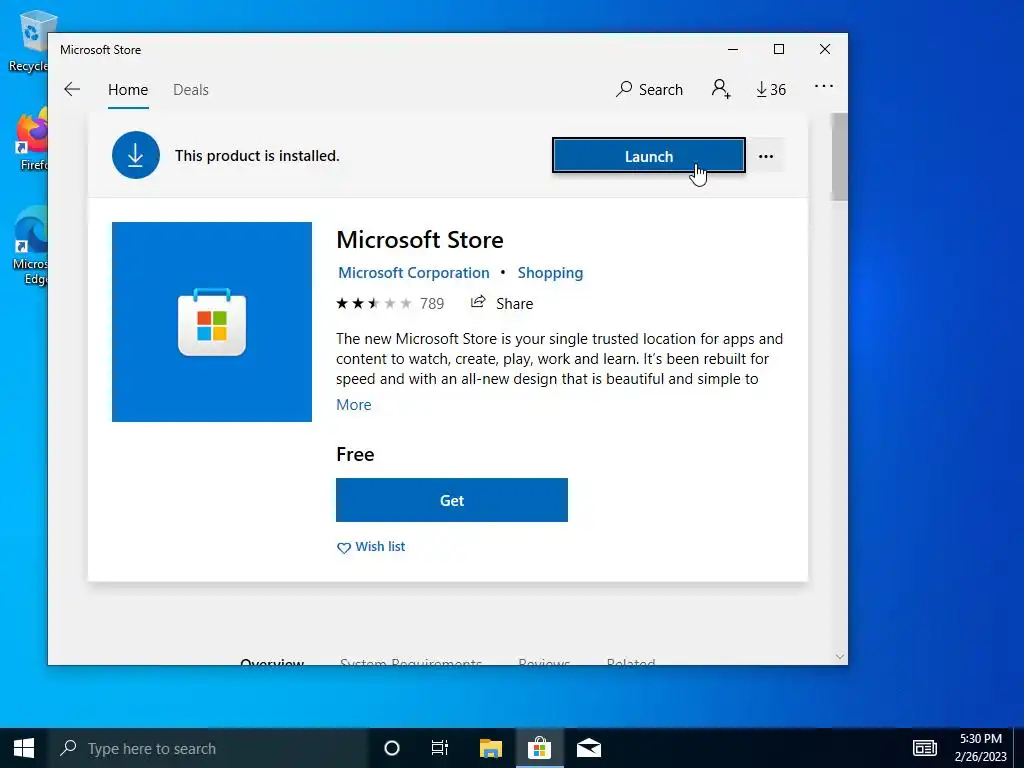Click the scrollbar down arrow

(840, 656)
